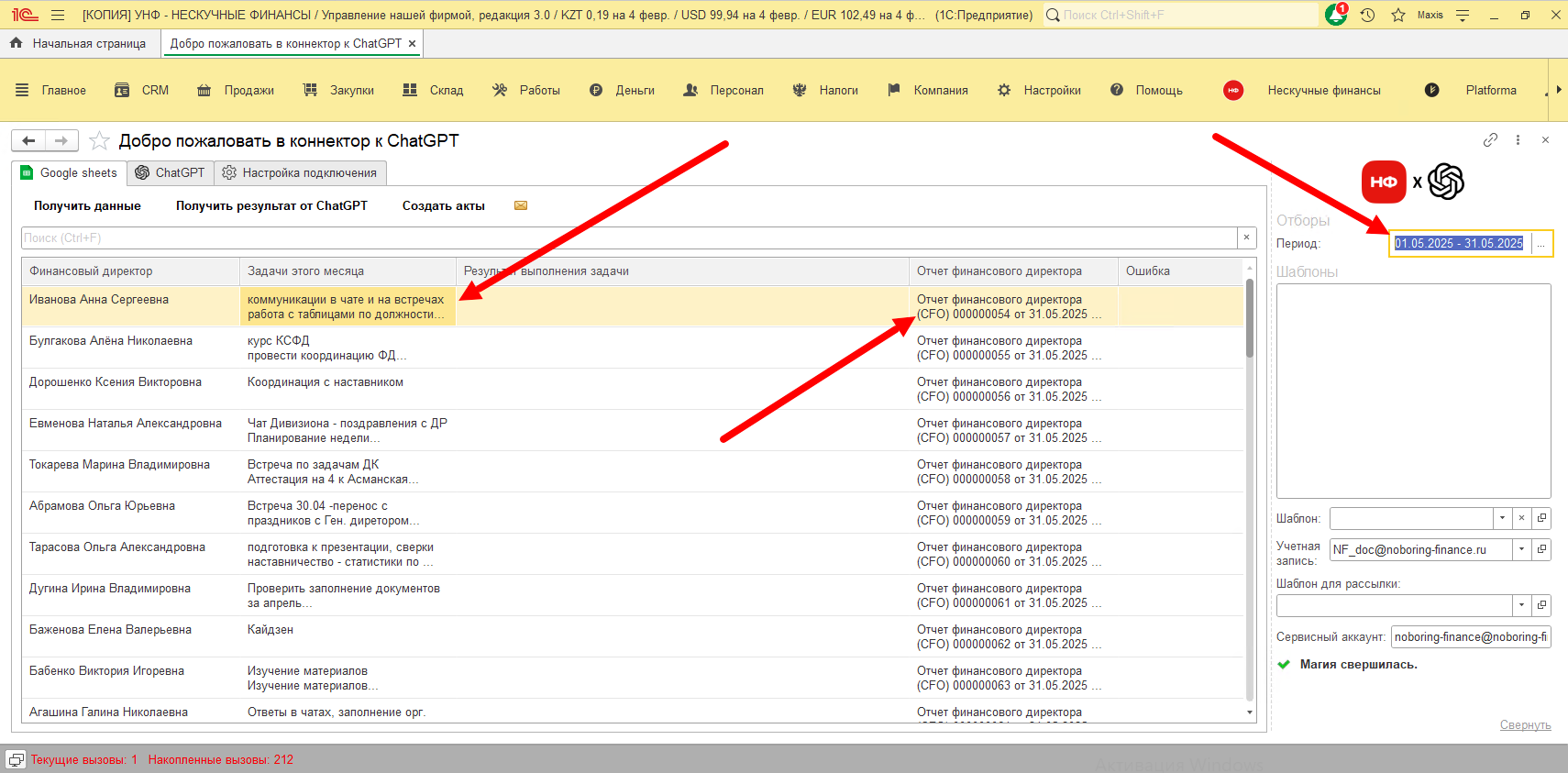Expand the Шаблон для рассылки dropdown
The height and width of the screenshot is (773, 1568).
click(x=1521, y=605)
